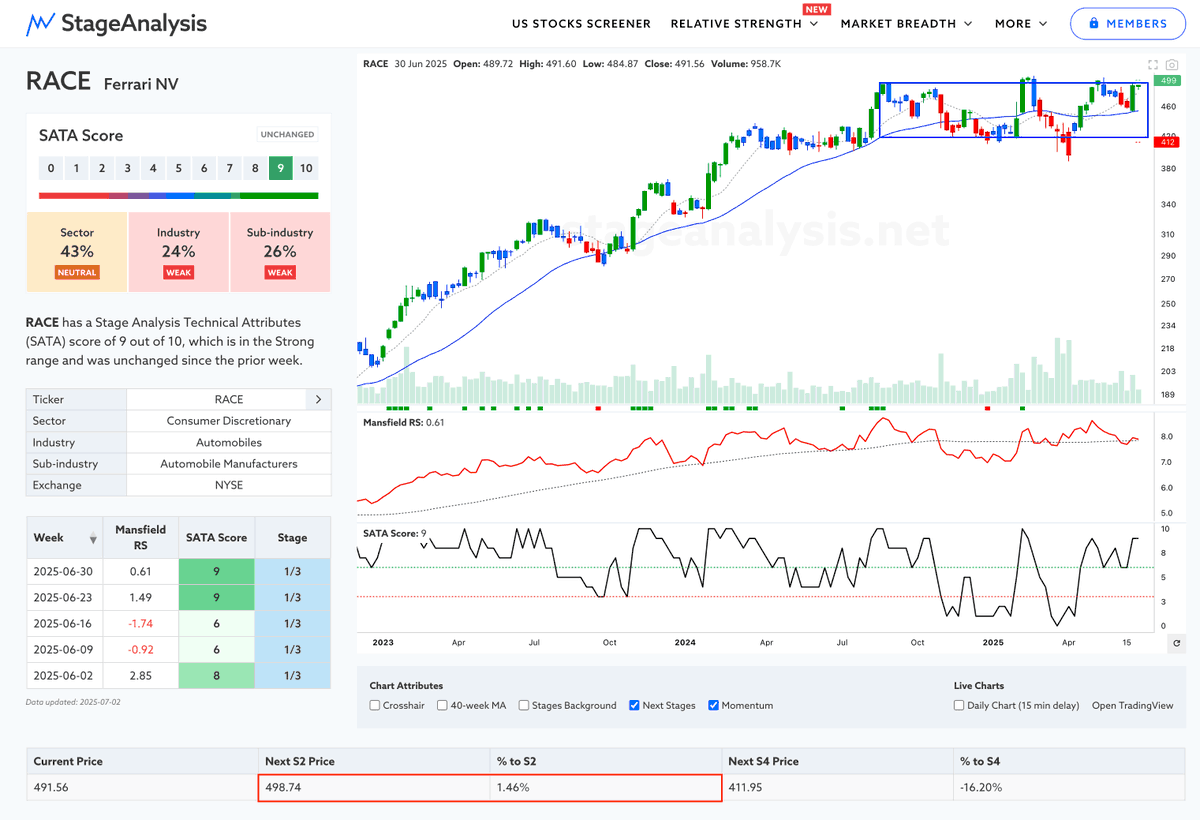
Task: Click the red 412 price label on the axis
Action: tap(1166, 143)
